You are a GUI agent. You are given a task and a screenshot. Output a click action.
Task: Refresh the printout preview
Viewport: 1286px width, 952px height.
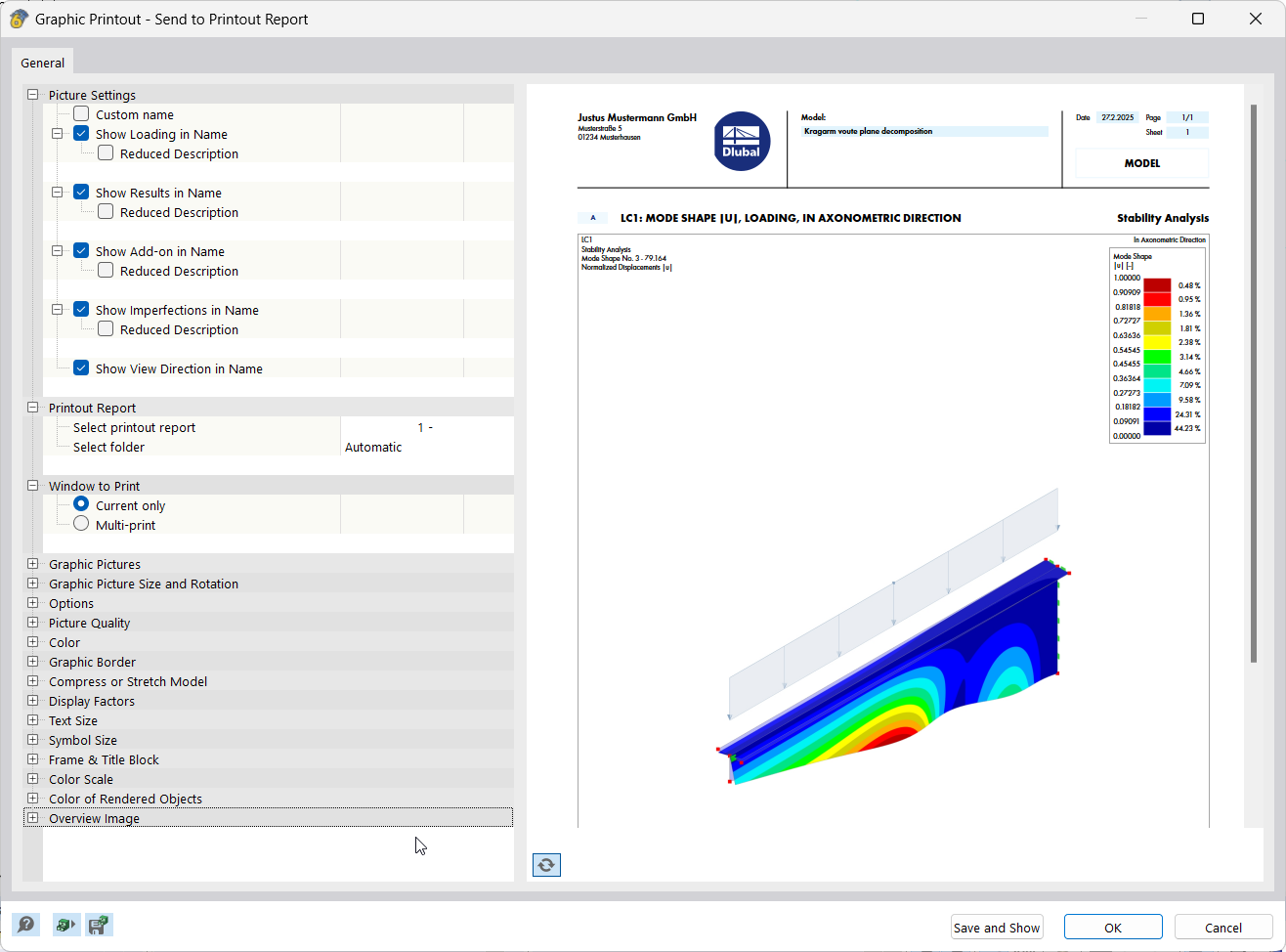point(546,864)
